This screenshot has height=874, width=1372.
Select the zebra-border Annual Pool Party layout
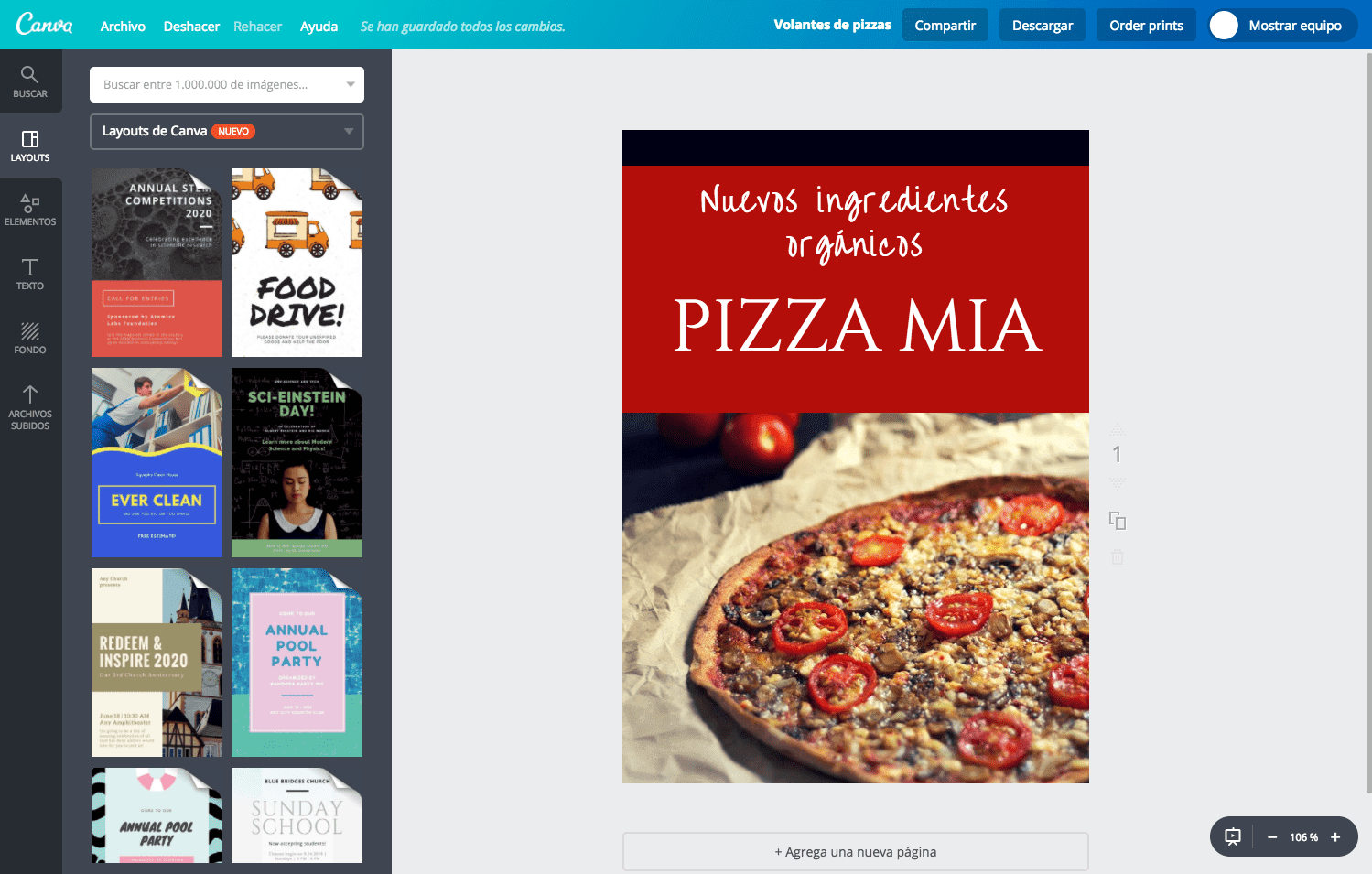[x=157, y=815]
